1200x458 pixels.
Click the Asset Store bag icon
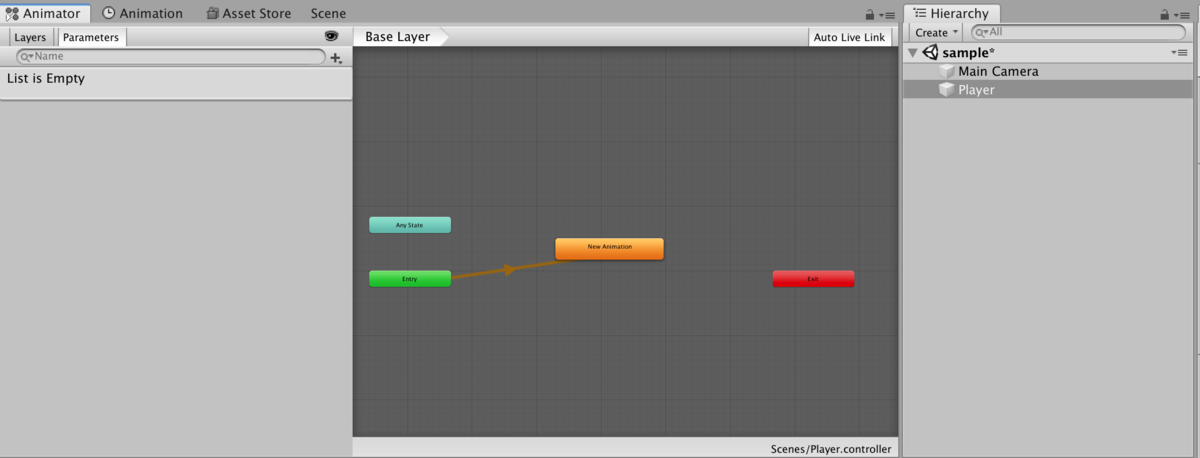(x=213, y=14)
